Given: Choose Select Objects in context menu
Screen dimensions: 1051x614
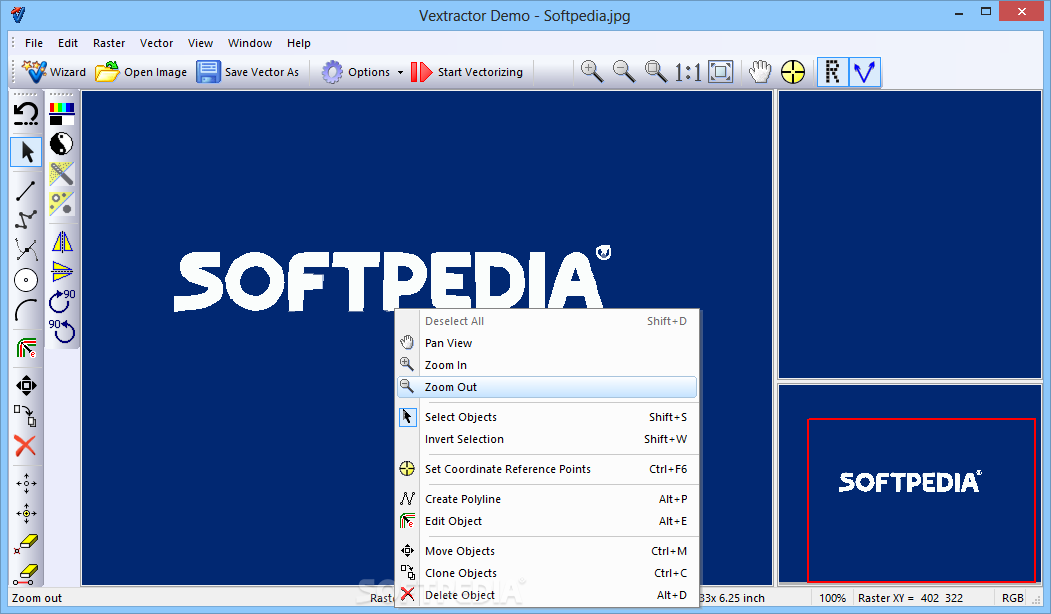Looking at the screenshot, I should click(x=547, y=417).
